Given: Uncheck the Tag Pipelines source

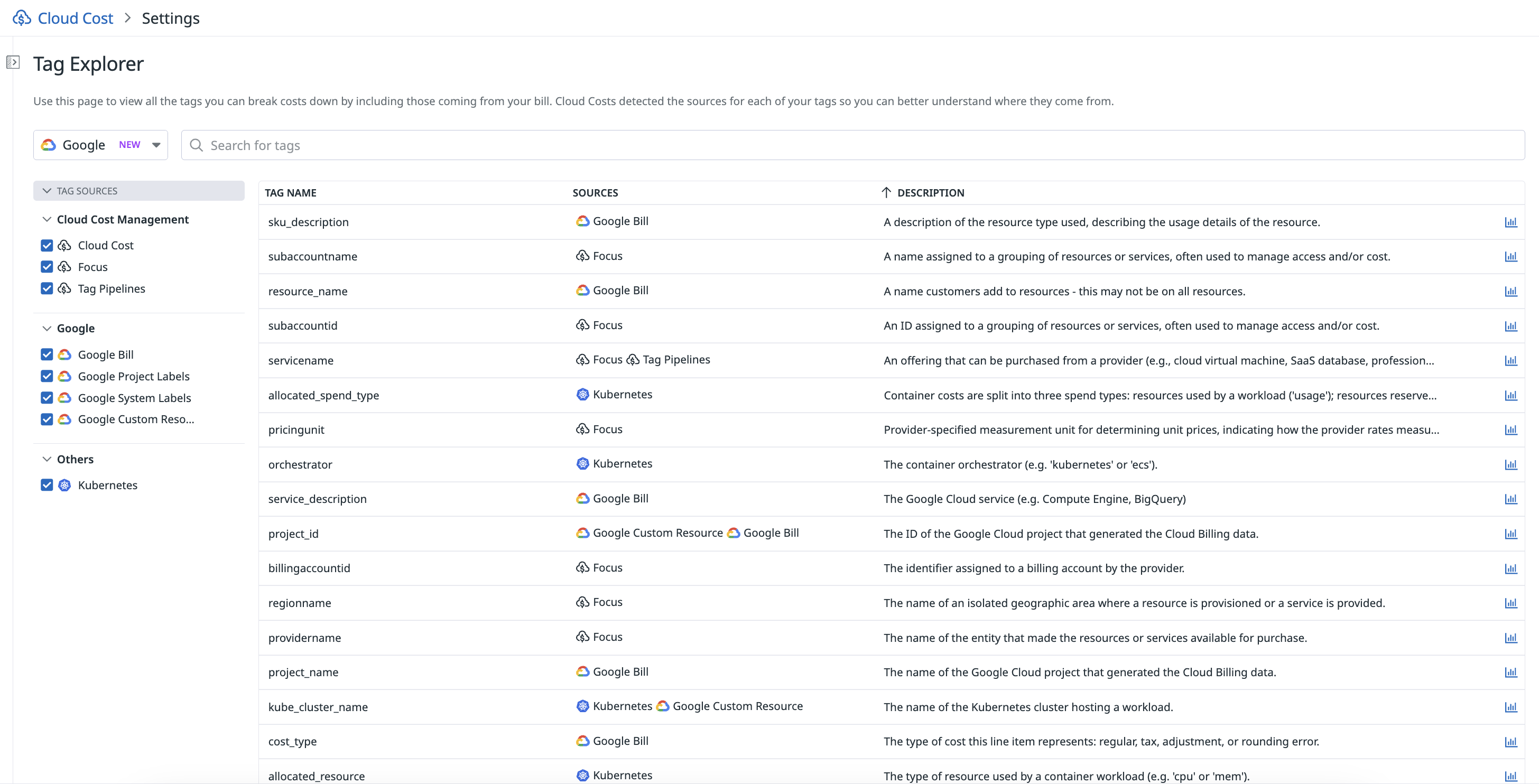Looking at the screenshot, I should click(47, 288).
